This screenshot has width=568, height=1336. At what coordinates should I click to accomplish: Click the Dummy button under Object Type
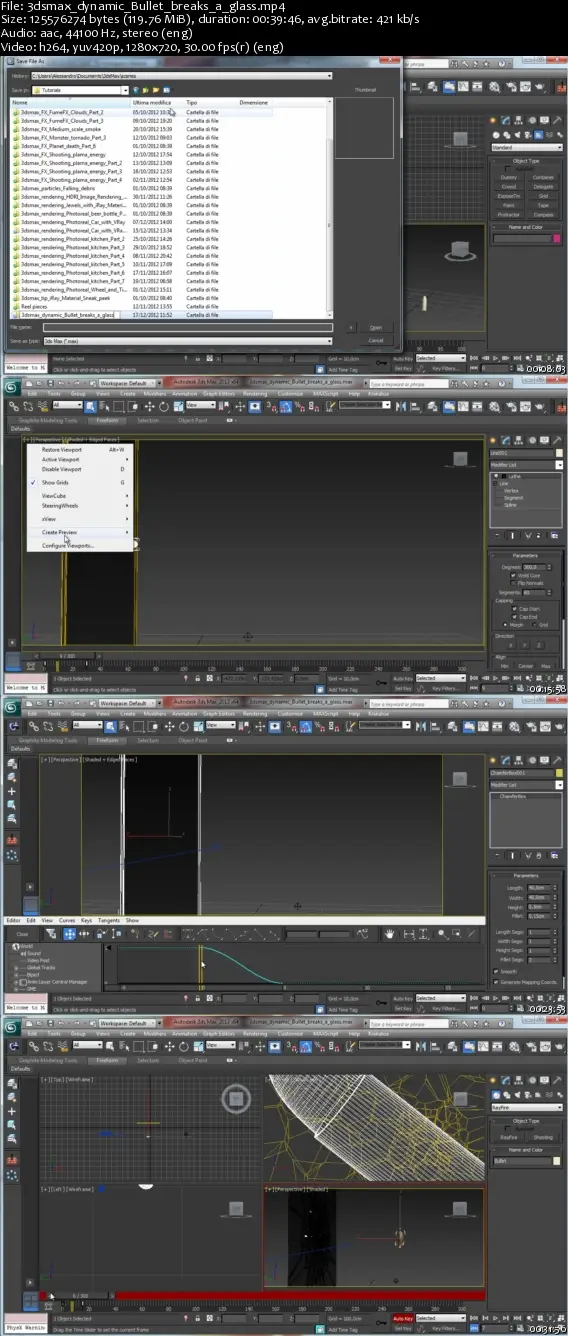pos(508,177)
